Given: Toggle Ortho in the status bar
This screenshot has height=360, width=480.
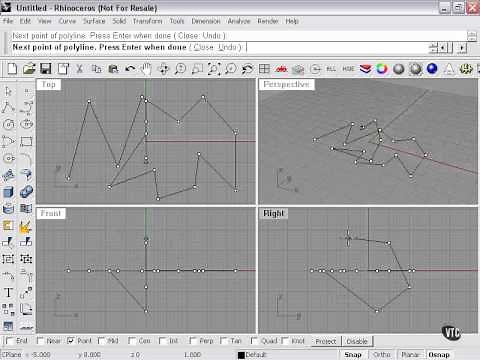Looking at the screenshot, I should [382, 355].
